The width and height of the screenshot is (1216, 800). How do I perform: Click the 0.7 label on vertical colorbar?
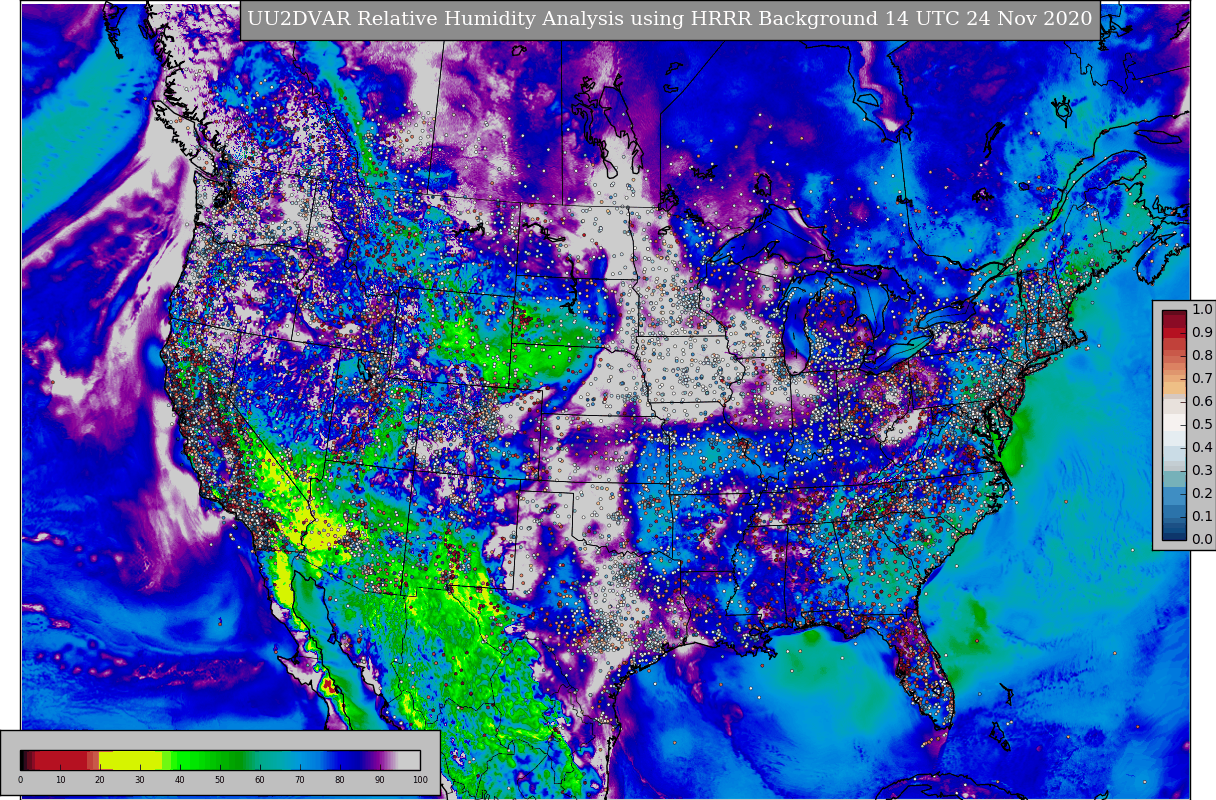coord(1202,379)
